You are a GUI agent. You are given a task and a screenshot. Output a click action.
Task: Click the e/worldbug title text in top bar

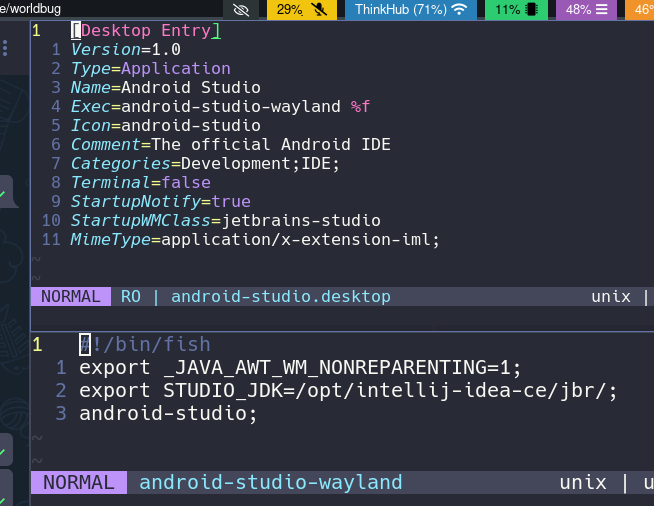[x=30, y=9]
